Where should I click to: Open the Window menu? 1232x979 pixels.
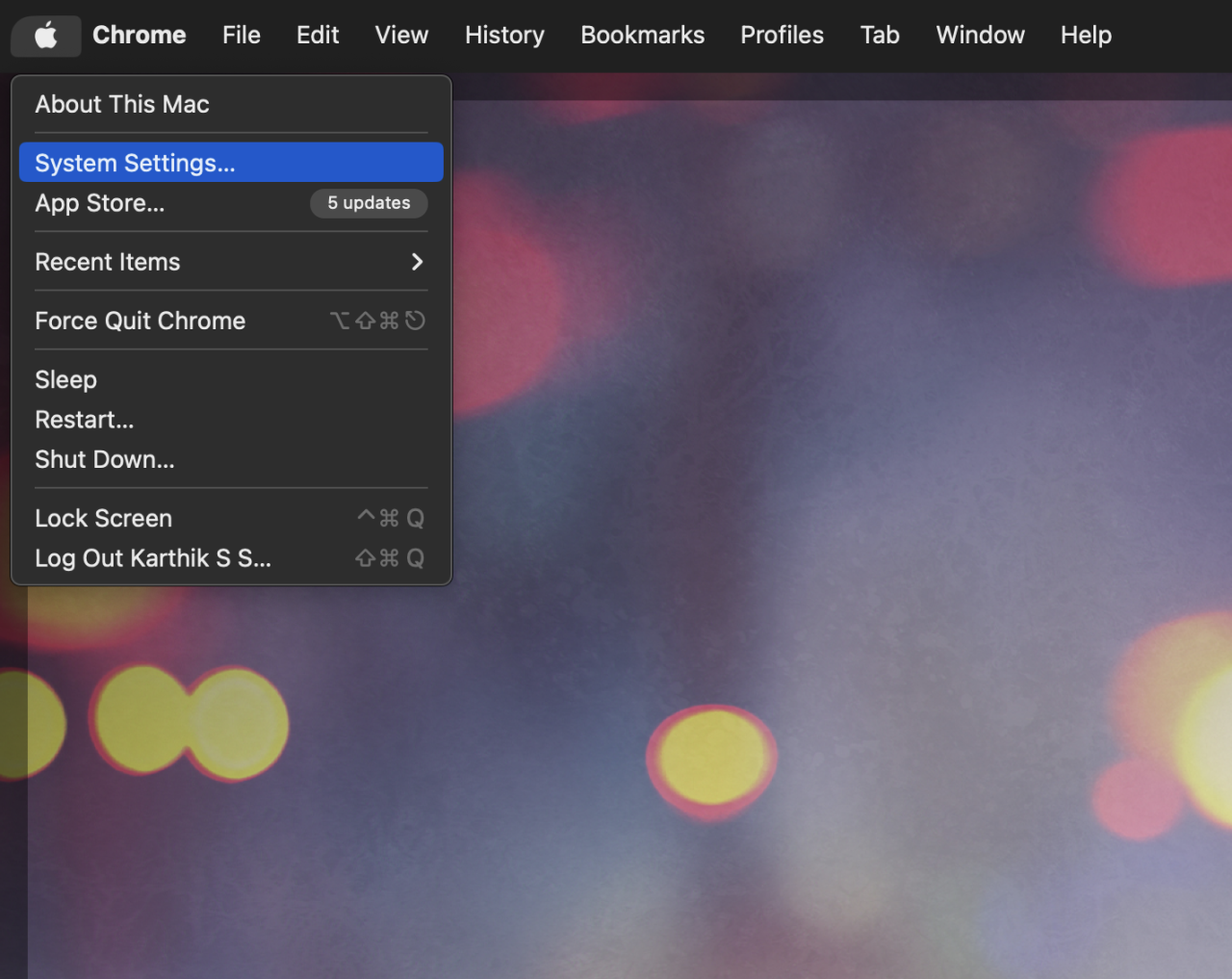tap(980, 35)
